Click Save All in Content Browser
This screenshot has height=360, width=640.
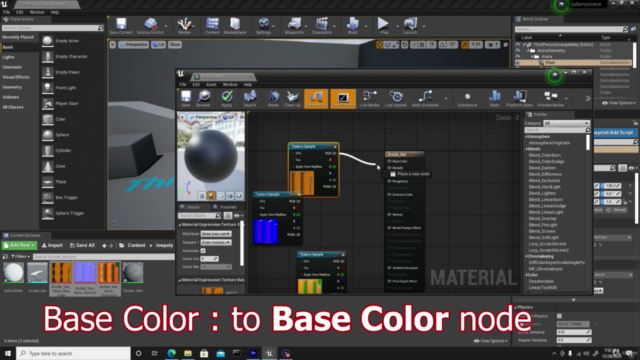[82, 245]
